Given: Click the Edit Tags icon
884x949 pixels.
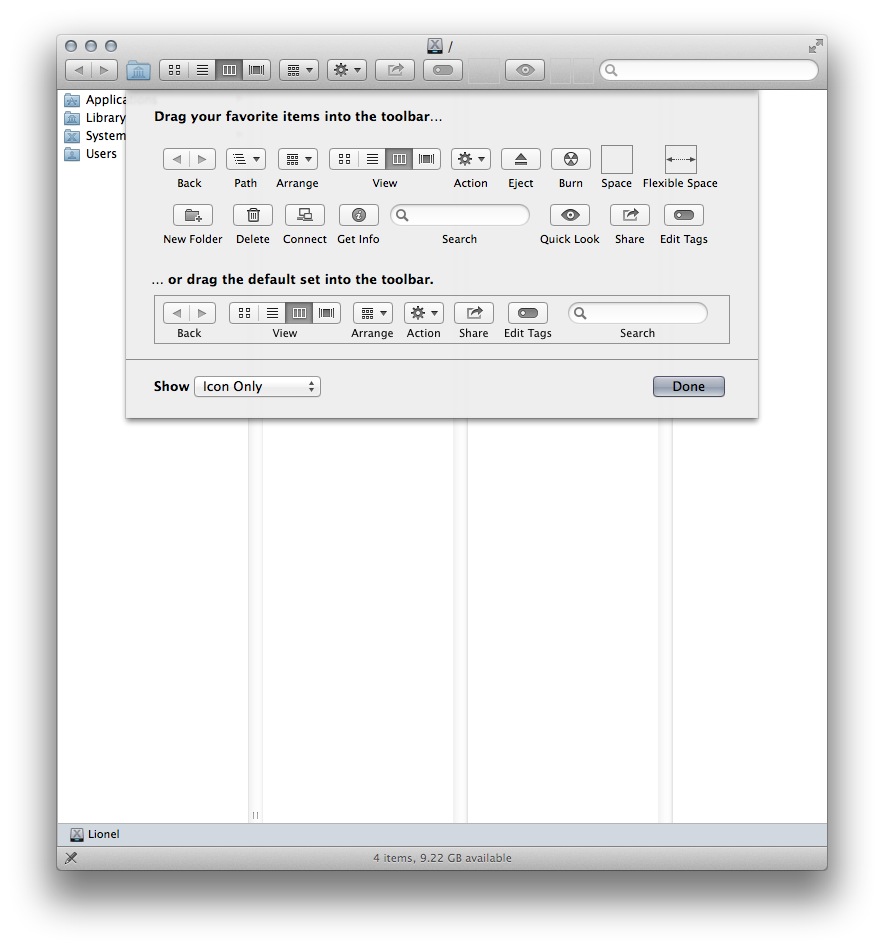Looking at the screenshot, I should 683,215.
